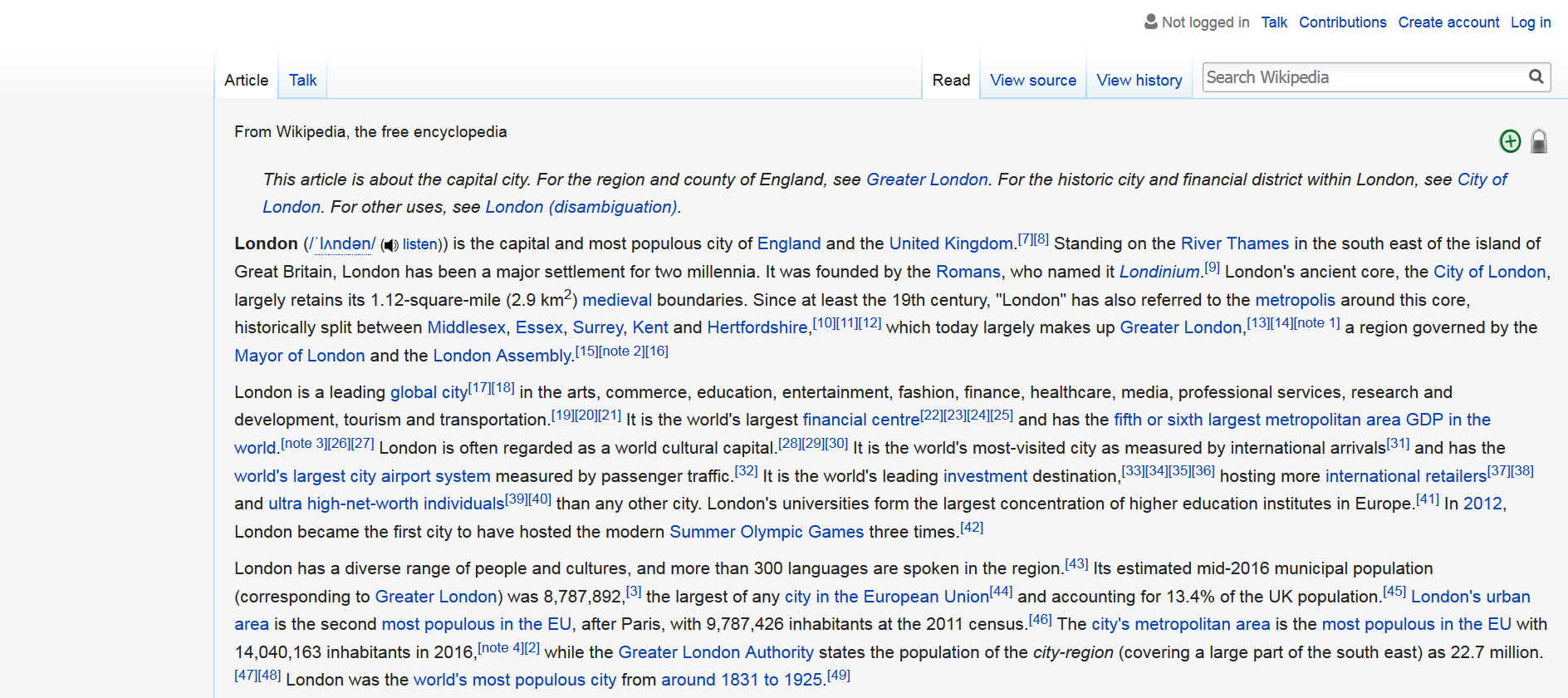The width and height of the screenshot is (1568, 698).
Task: Click citation [45] after UK population
Action: [x=1394, y=592]
